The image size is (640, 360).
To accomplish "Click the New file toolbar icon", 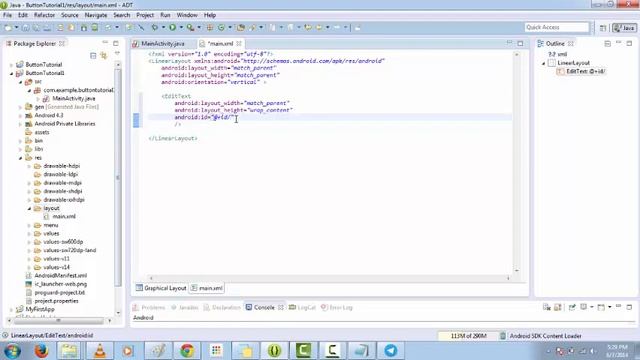I will coord(8,28).
